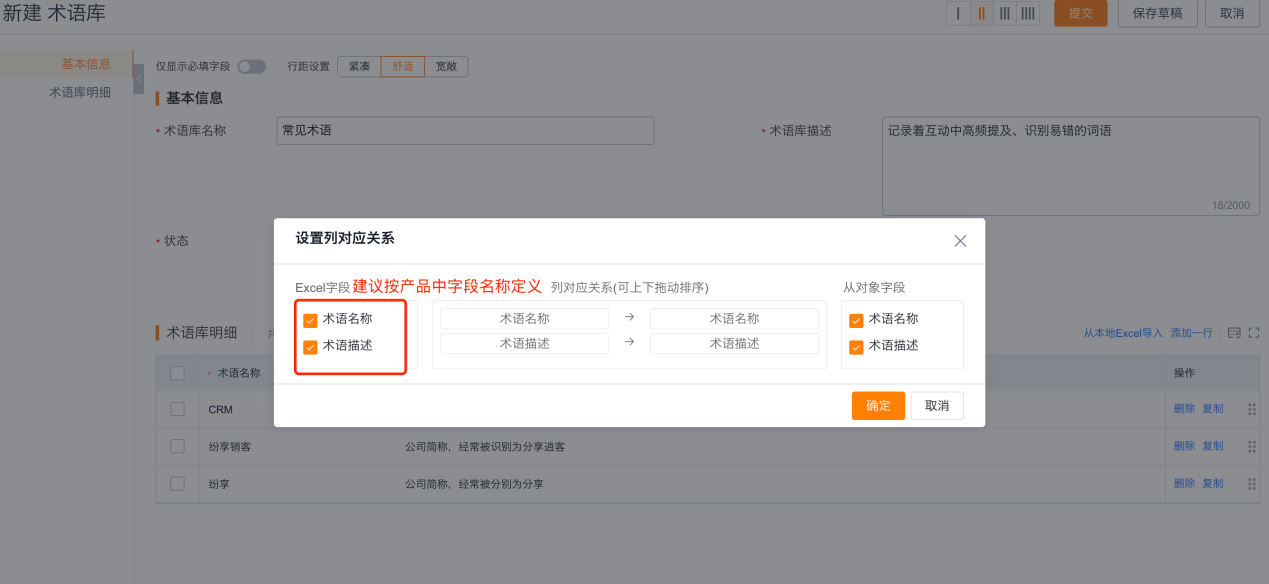The height and width of the screenshot is (584, 1269).
Task: Click drag handle icon on 纷享销客 row
Action: pyautogui.click(x=1252, y=446)
